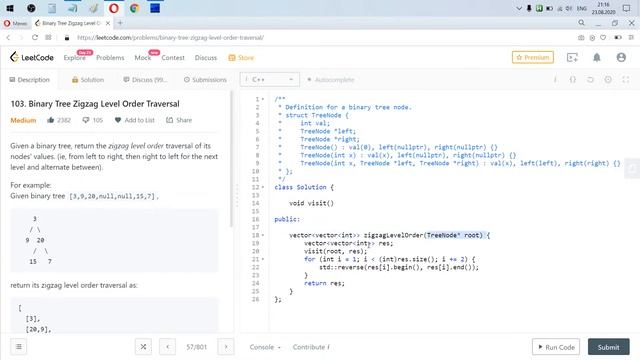640x360 pixels.
Task: Switch to the Submissions tab
Action: 205,80
